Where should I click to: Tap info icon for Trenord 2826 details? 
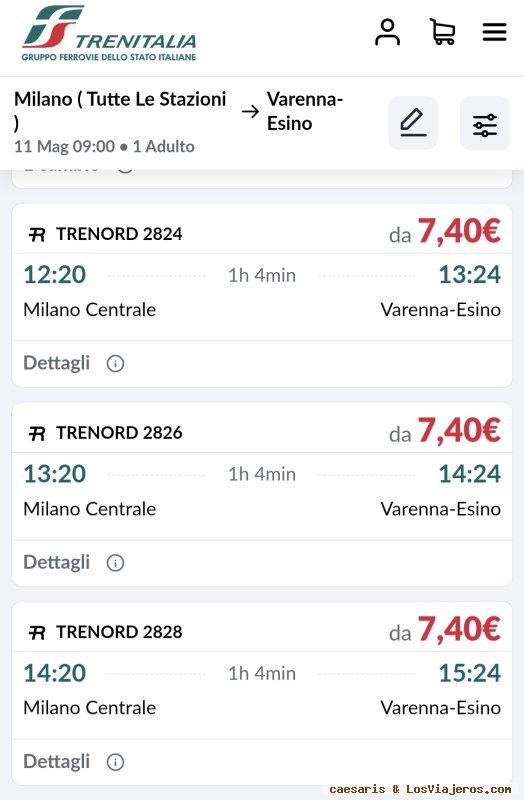coord(115,563)
